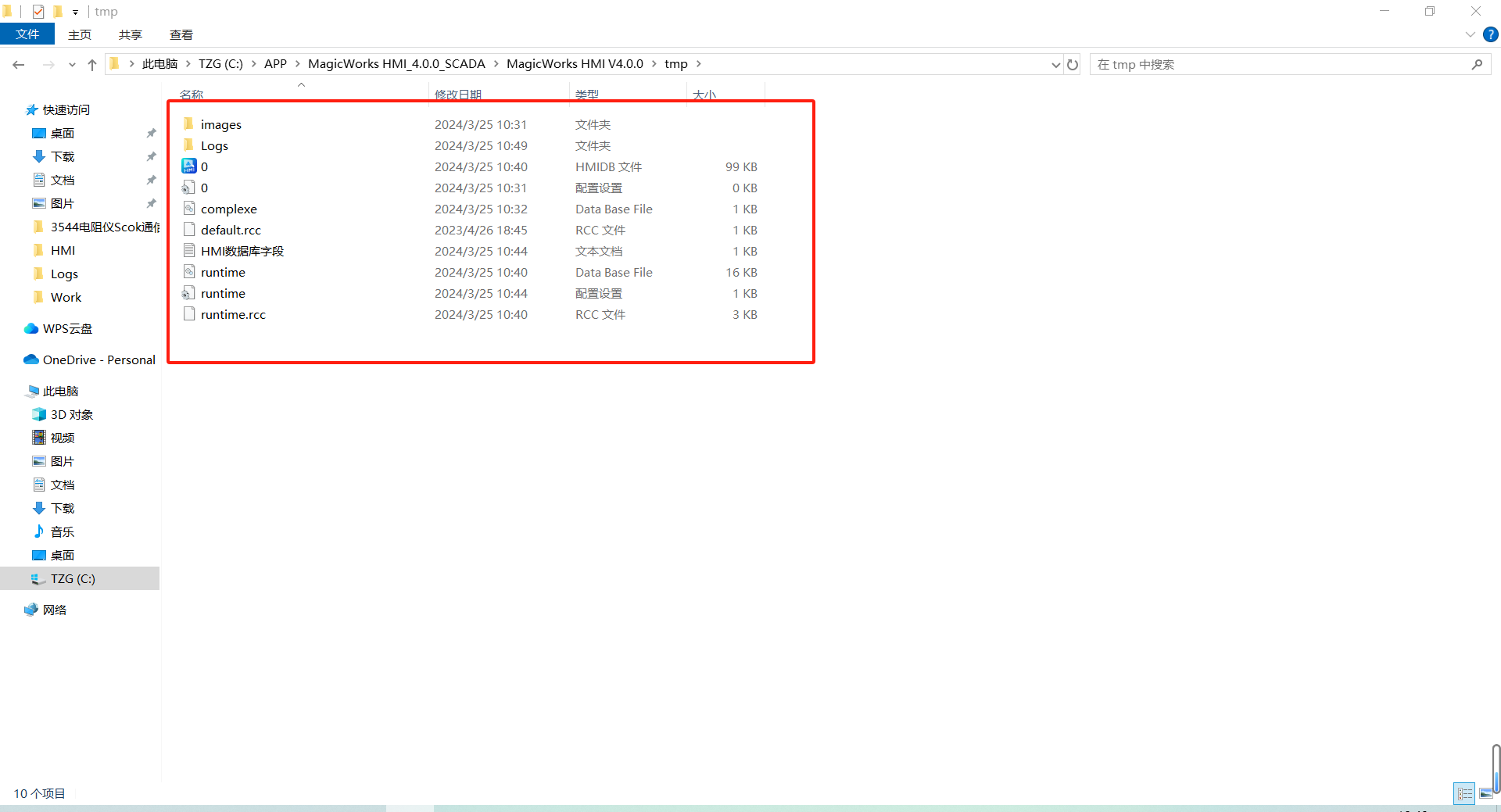Click MagicWorks HMI_4.0.0_SCADA breadcrumb segment
The image size is (1501, 812).
click(x=396, y=64)
